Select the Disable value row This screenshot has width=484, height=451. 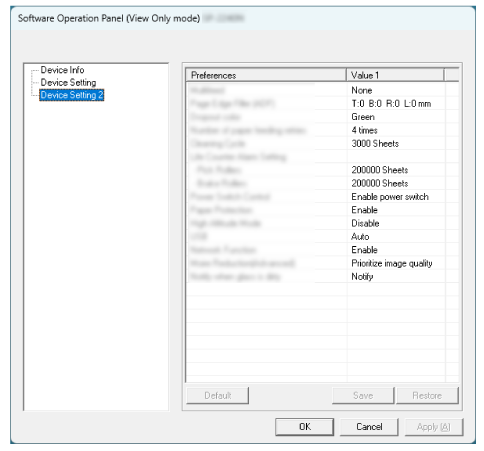point(322,223)
